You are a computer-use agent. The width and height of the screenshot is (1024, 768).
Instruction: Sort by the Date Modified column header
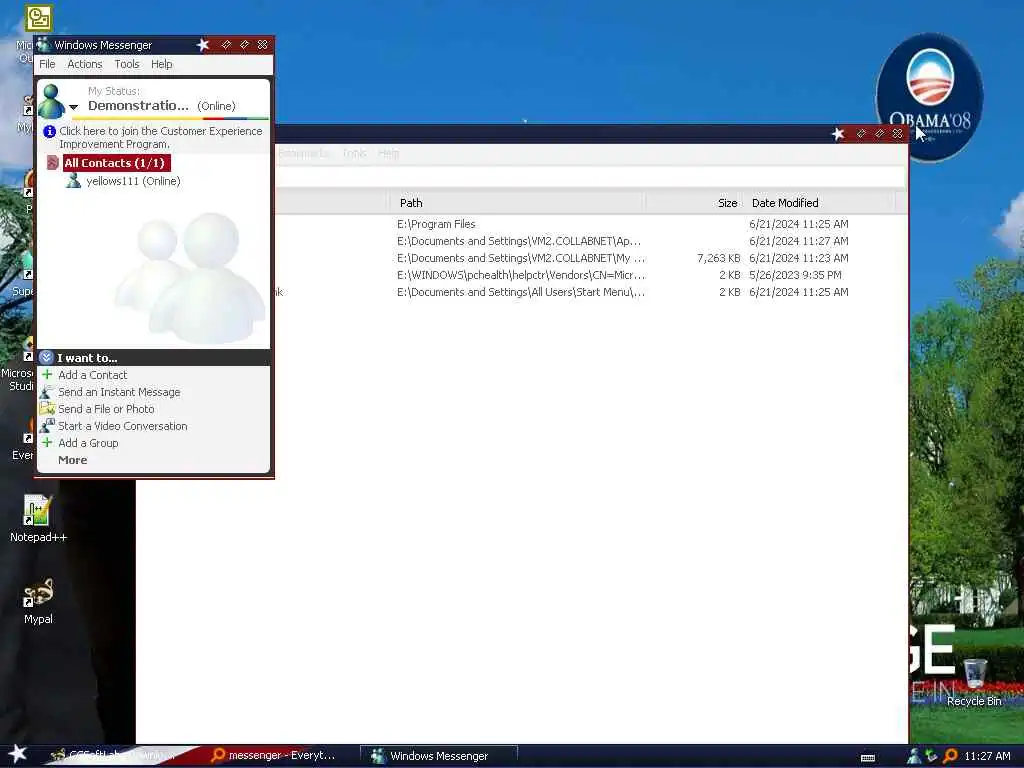(819, 203)
